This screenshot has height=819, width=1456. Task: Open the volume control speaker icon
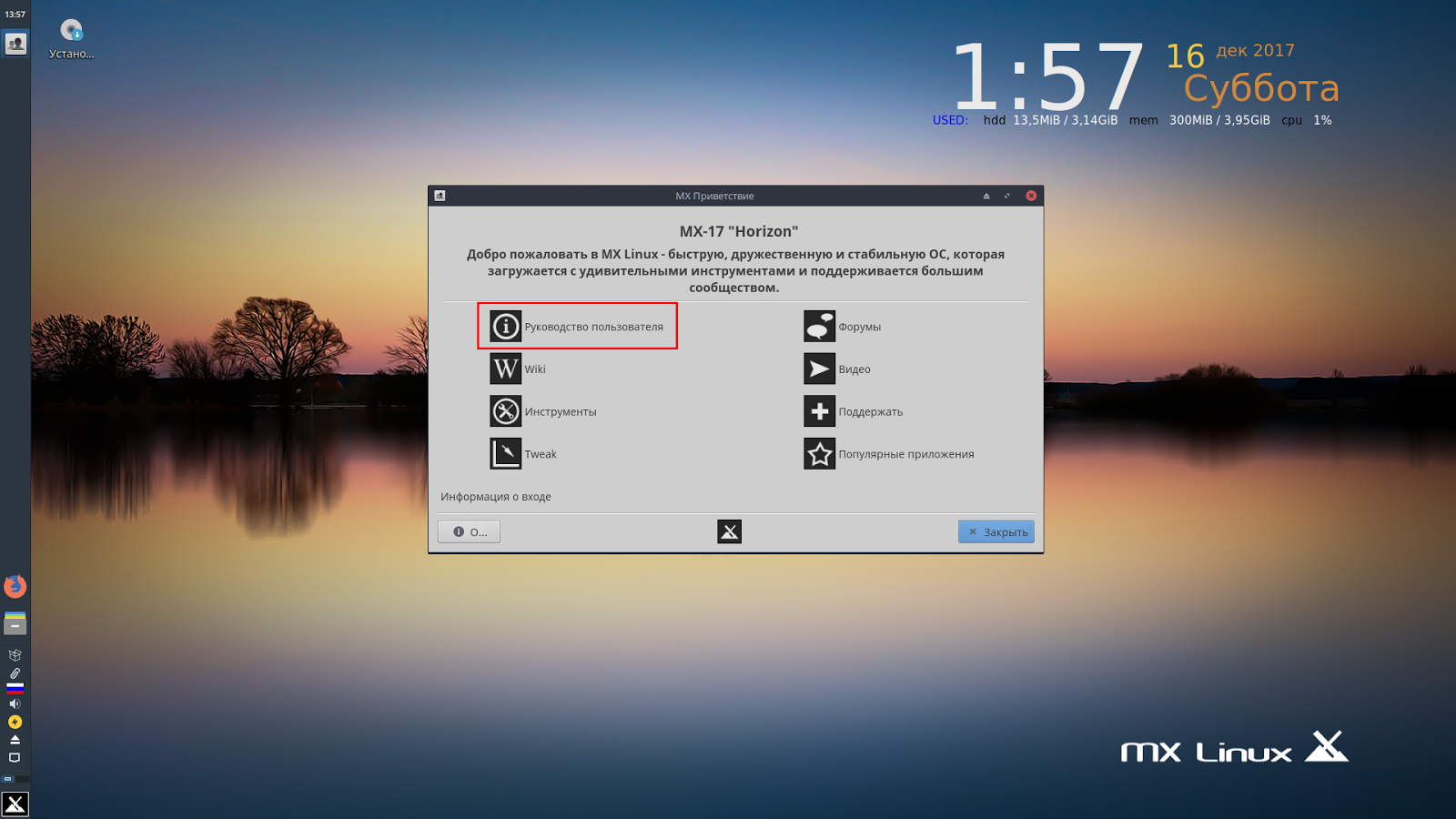coord(15,703)
